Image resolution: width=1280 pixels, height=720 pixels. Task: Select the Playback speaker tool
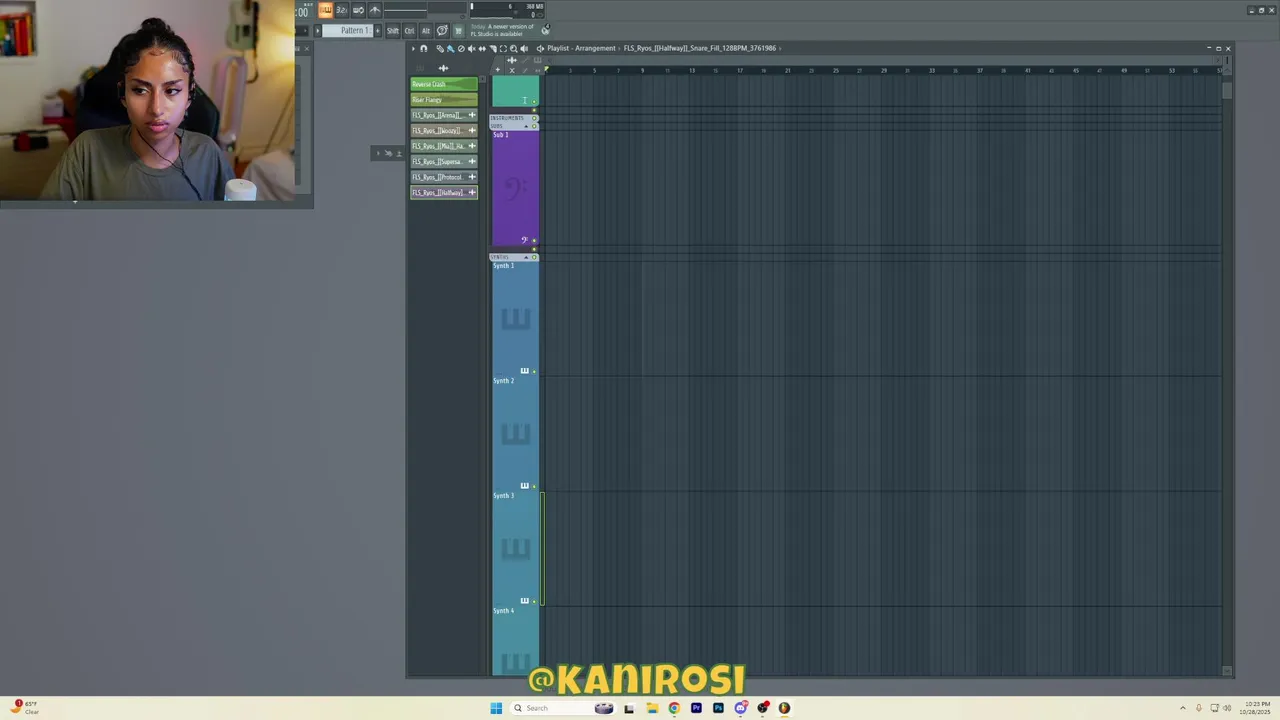(524, 48)
